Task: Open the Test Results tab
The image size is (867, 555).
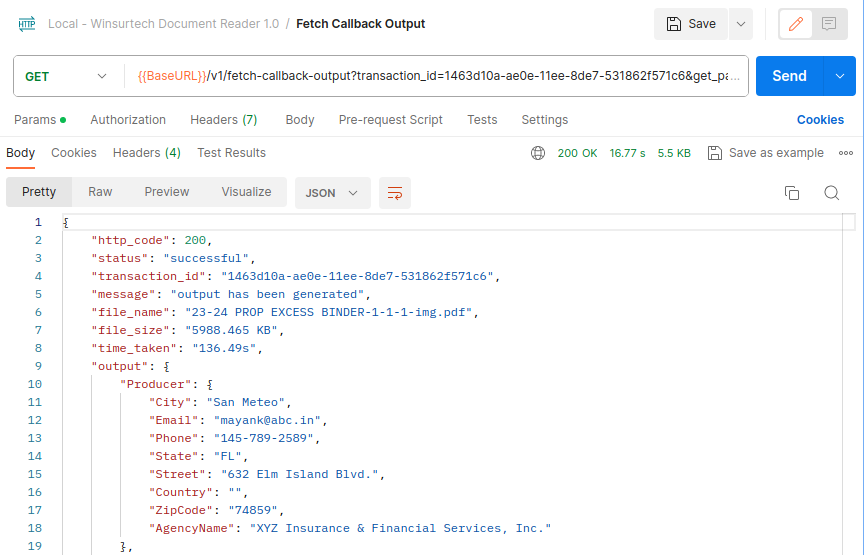Action: coord(231,153)
